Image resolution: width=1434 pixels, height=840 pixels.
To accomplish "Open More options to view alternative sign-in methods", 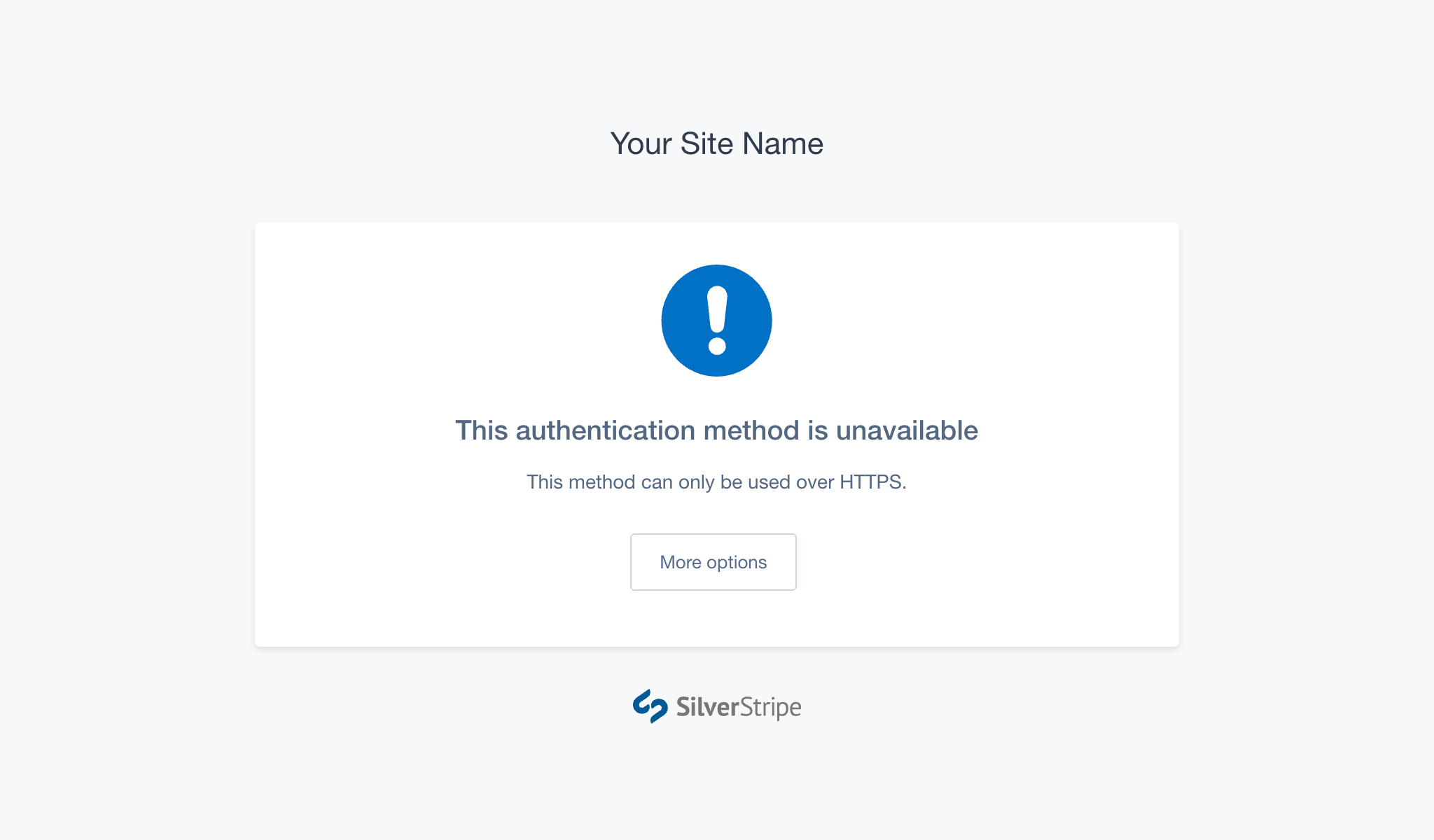I will pos(713,562).
